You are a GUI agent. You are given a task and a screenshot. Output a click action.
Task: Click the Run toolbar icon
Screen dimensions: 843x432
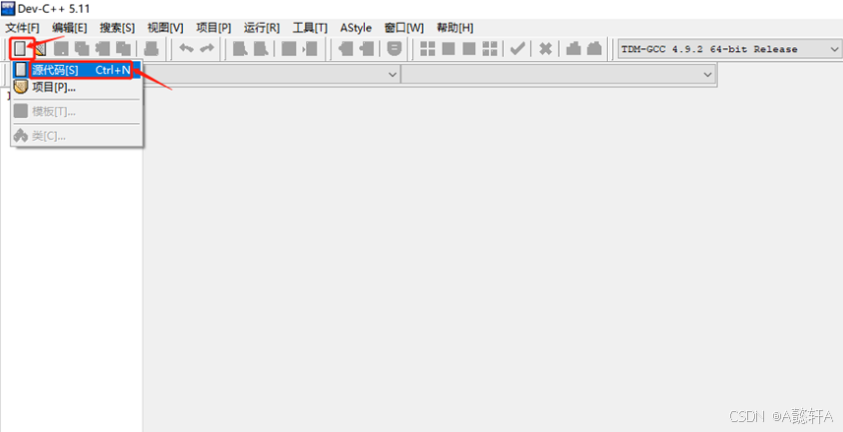pos(448,49)
